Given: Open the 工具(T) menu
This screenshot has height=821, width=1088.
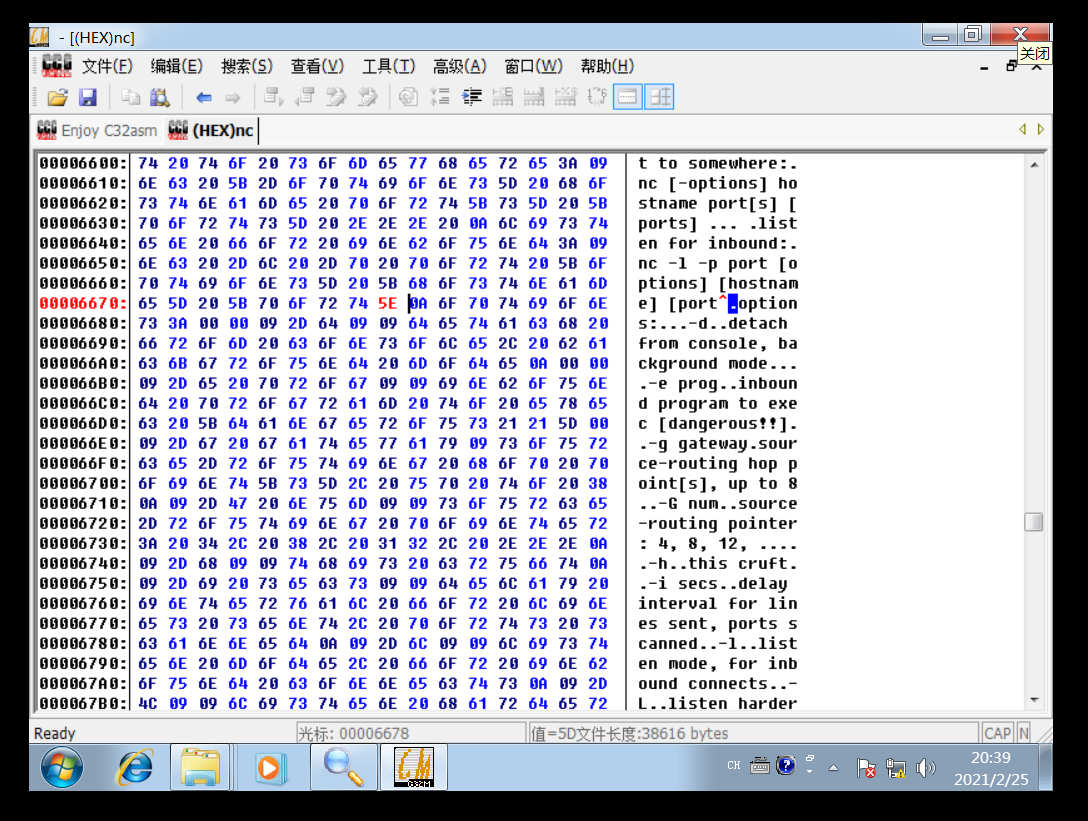Looking at the screenshot, I should 389,66.
